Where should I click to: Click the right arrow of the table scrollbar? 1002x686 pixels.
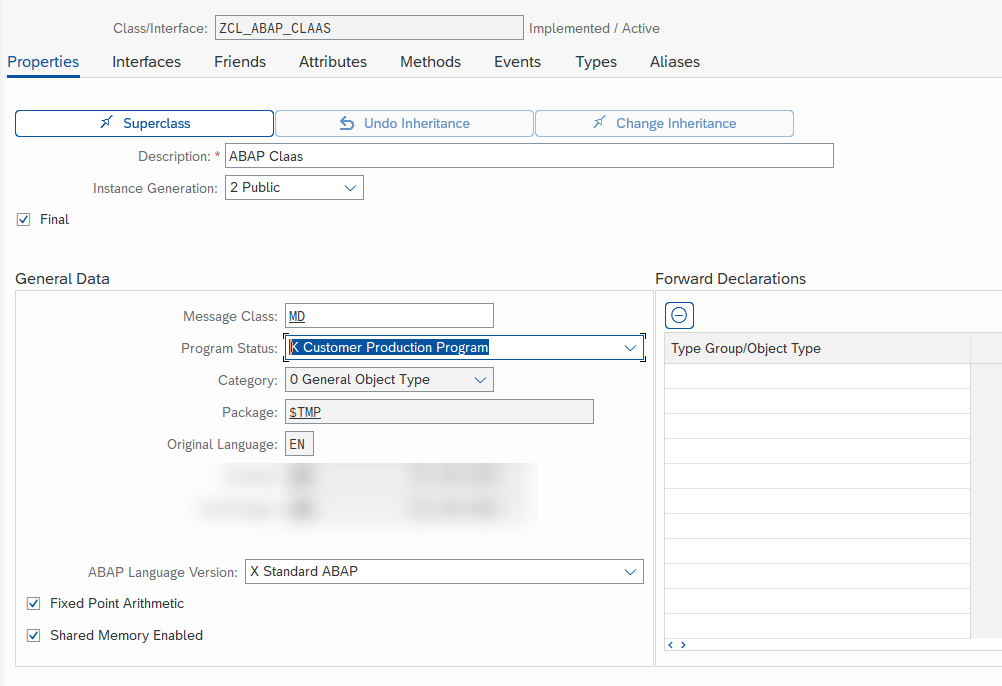(683, 645)
